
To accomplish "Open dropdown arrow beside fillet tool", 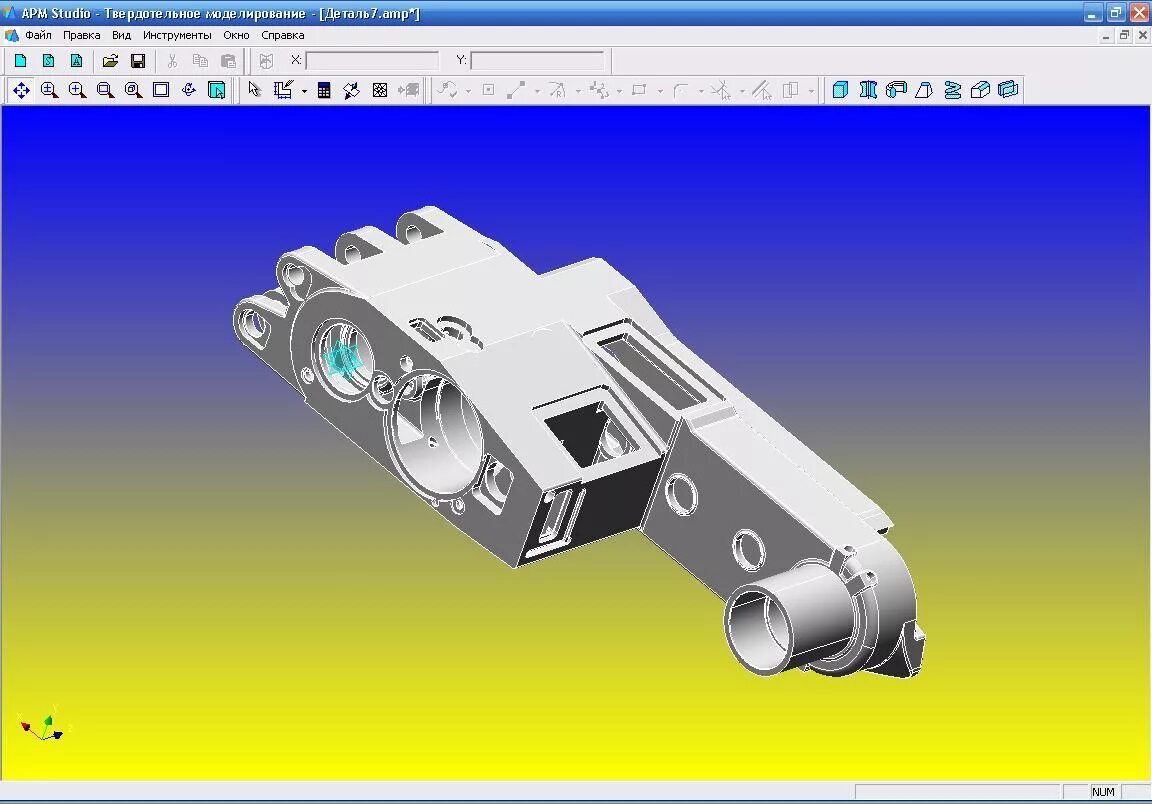I will click(701, 91).
